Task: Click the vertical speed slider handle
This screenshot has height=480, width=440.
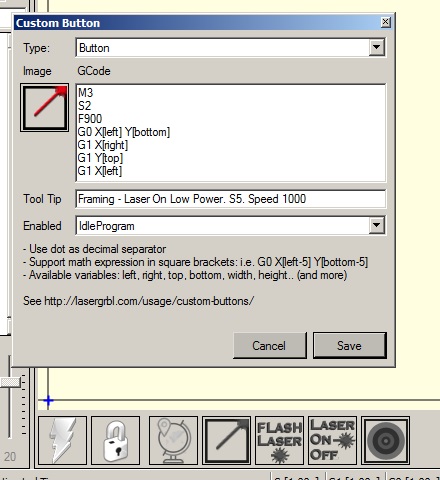Action: point(11,382)
